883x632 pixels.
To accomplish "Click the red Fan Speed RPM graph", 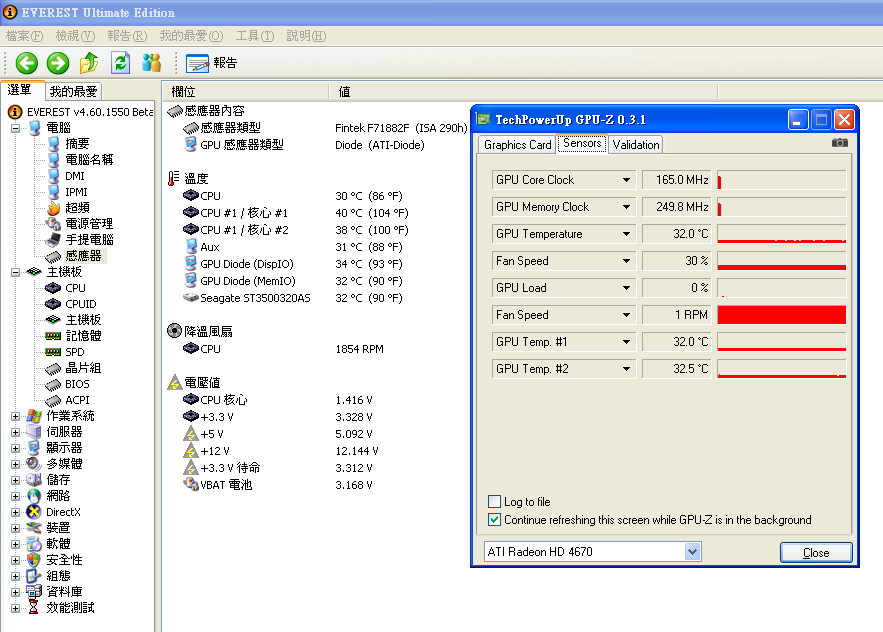I will coord(782,315).
